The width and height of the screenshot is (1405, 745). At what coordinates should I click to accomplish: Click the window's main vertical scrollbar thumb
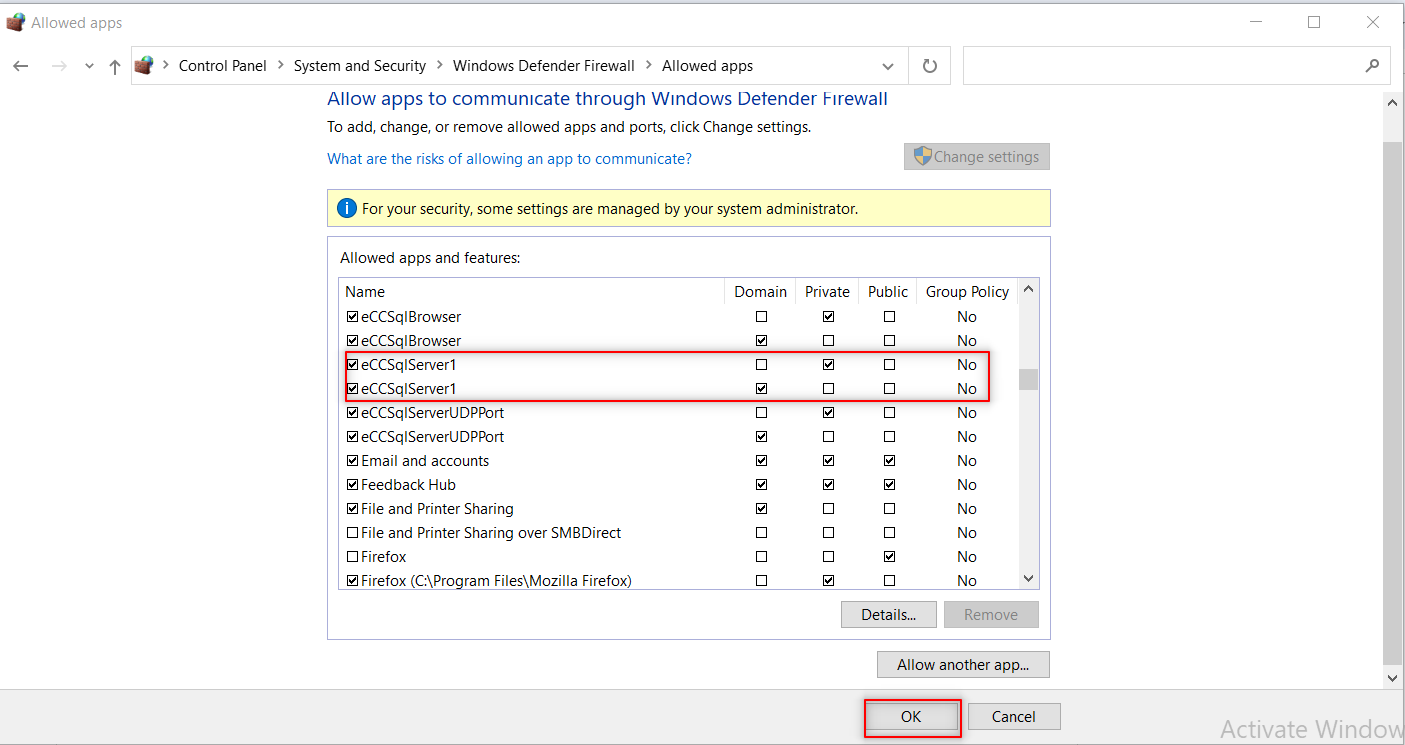coord(1394,402)
